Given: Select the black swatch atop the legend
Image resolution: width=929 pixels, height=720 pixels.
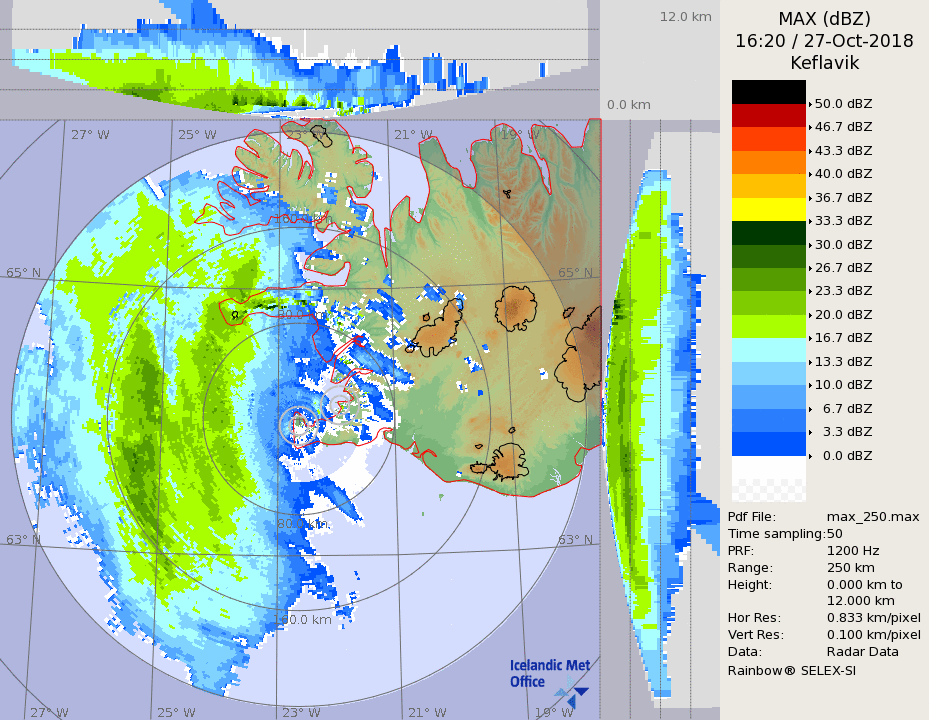Looking at the screenshot, I should 768,91.
